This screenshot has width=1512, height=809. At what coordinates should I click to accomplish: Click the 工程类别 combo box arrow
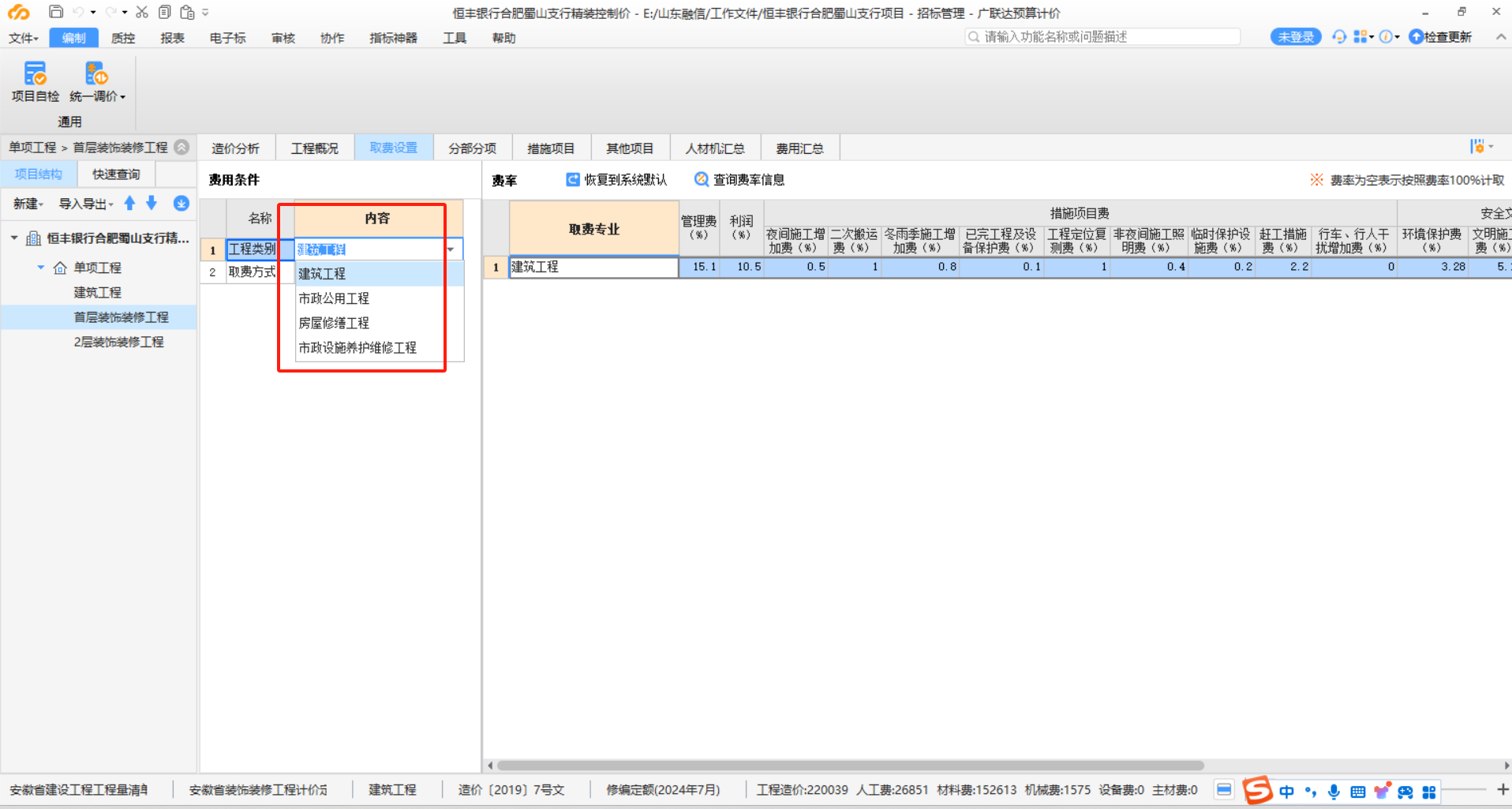[451, 249]
